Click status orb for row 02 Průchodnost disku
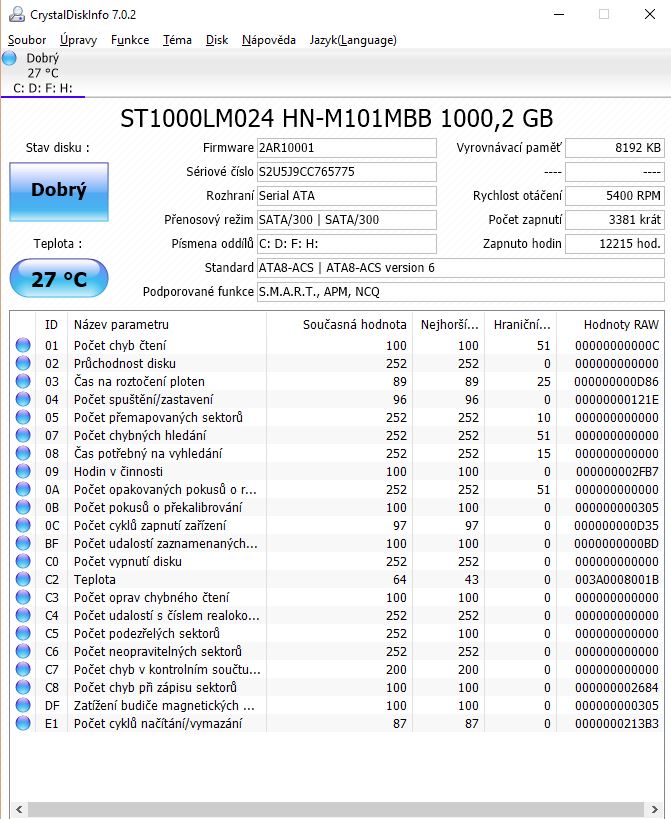 (x=23, y=363)
